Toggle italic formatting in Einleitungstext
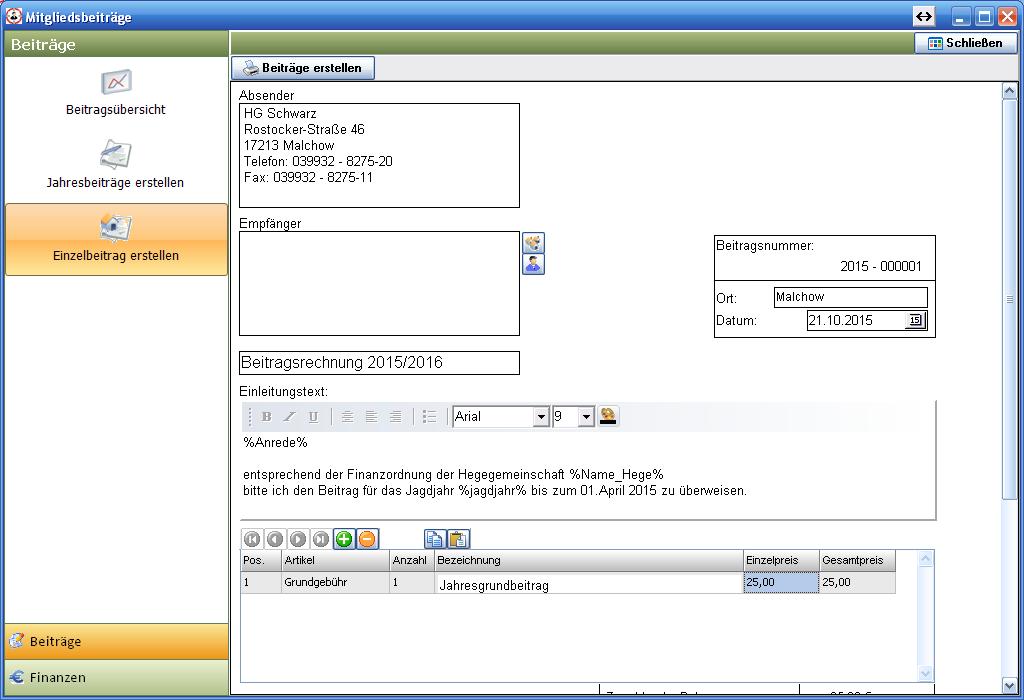Screen dimensions: 1024x700 pyautogui.click(x=290, y=417)
